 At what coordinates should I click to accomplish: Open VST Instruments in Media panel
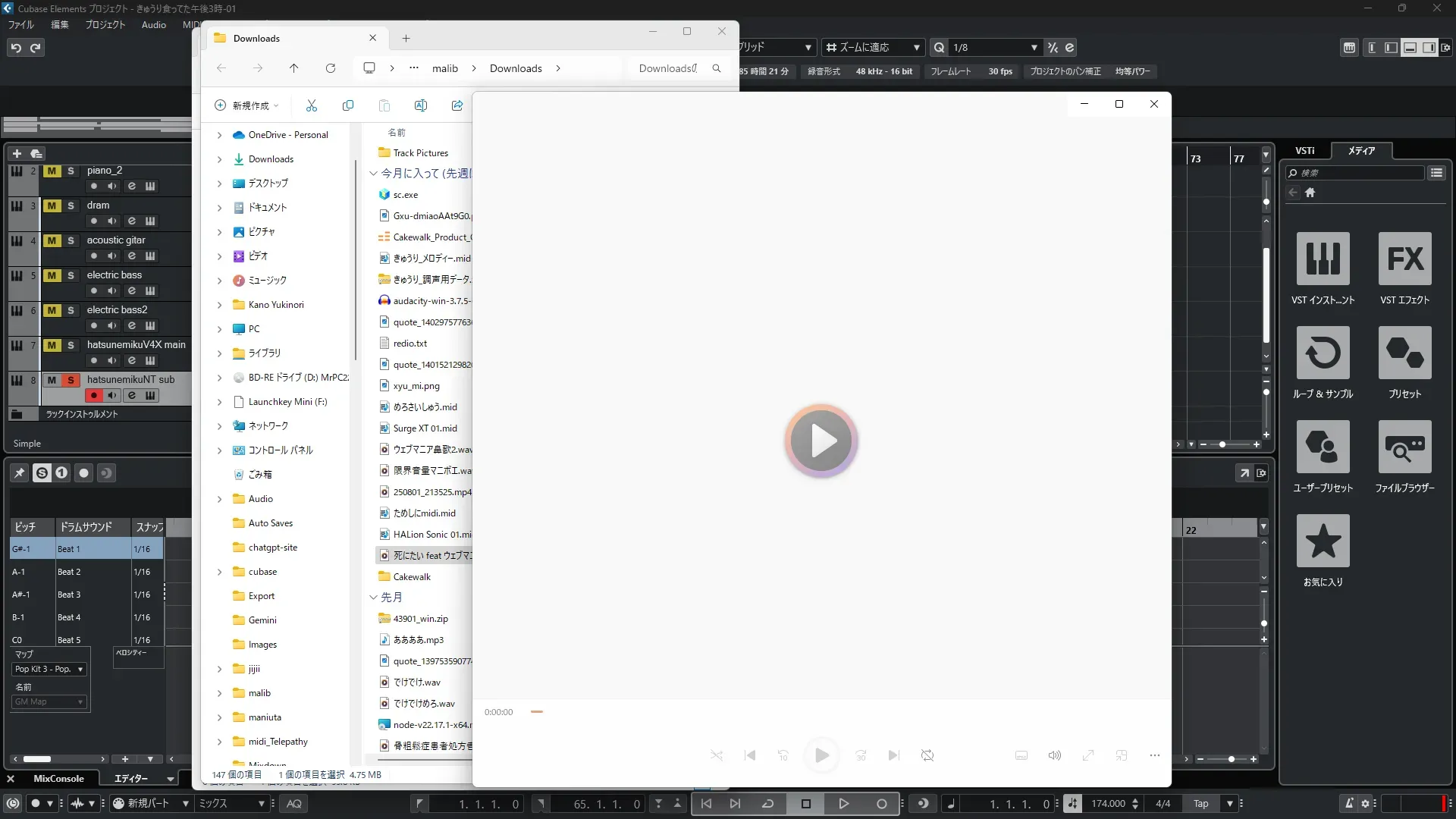click(1323, 259)
